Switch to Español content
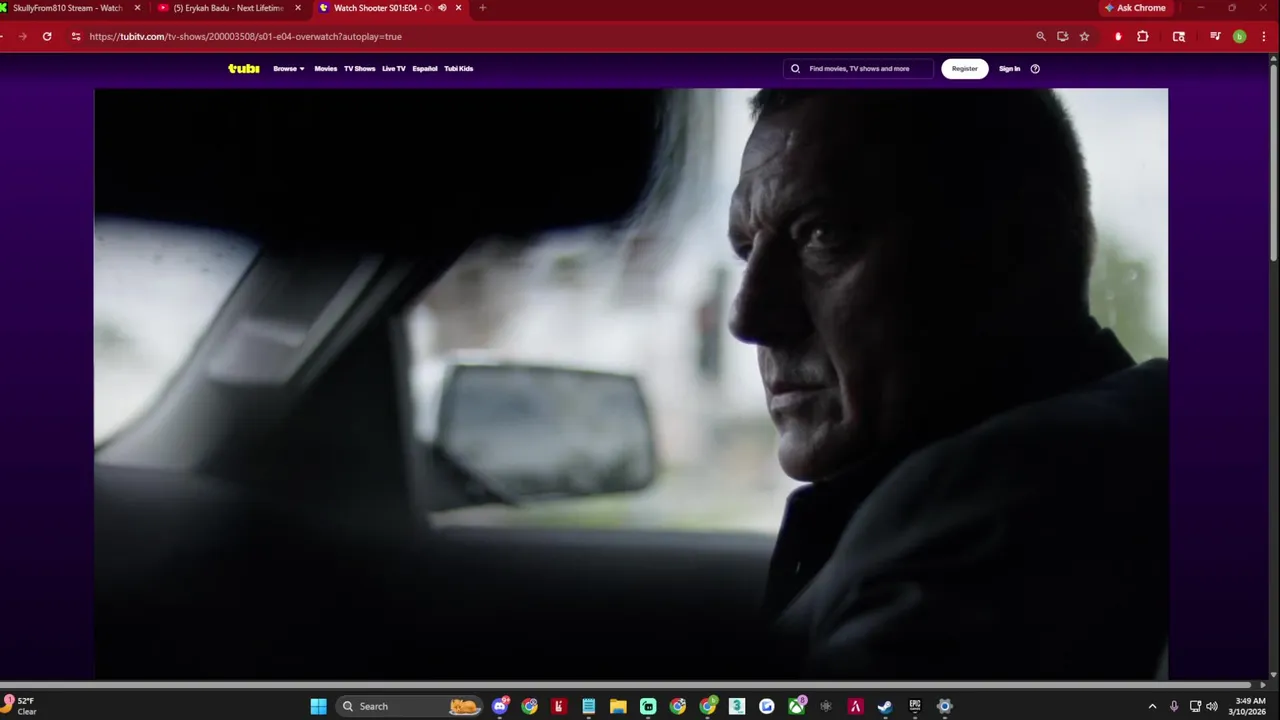 tap(425, 69)
